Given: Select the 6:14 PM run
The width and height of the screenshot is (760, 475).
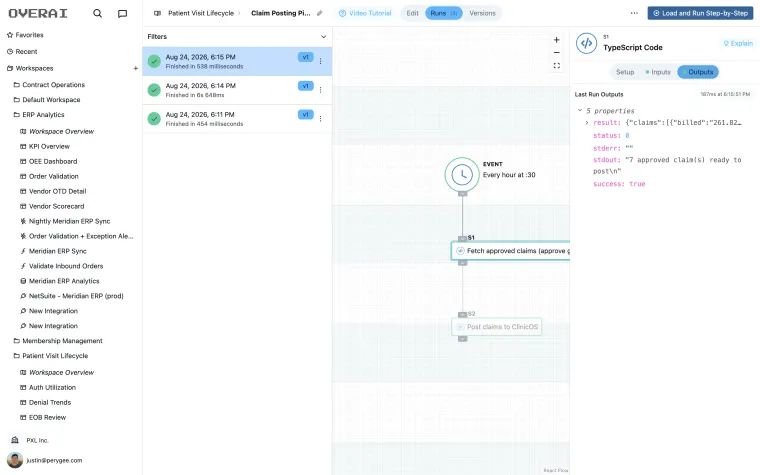Looking at the screenshot, I should 237,90.
